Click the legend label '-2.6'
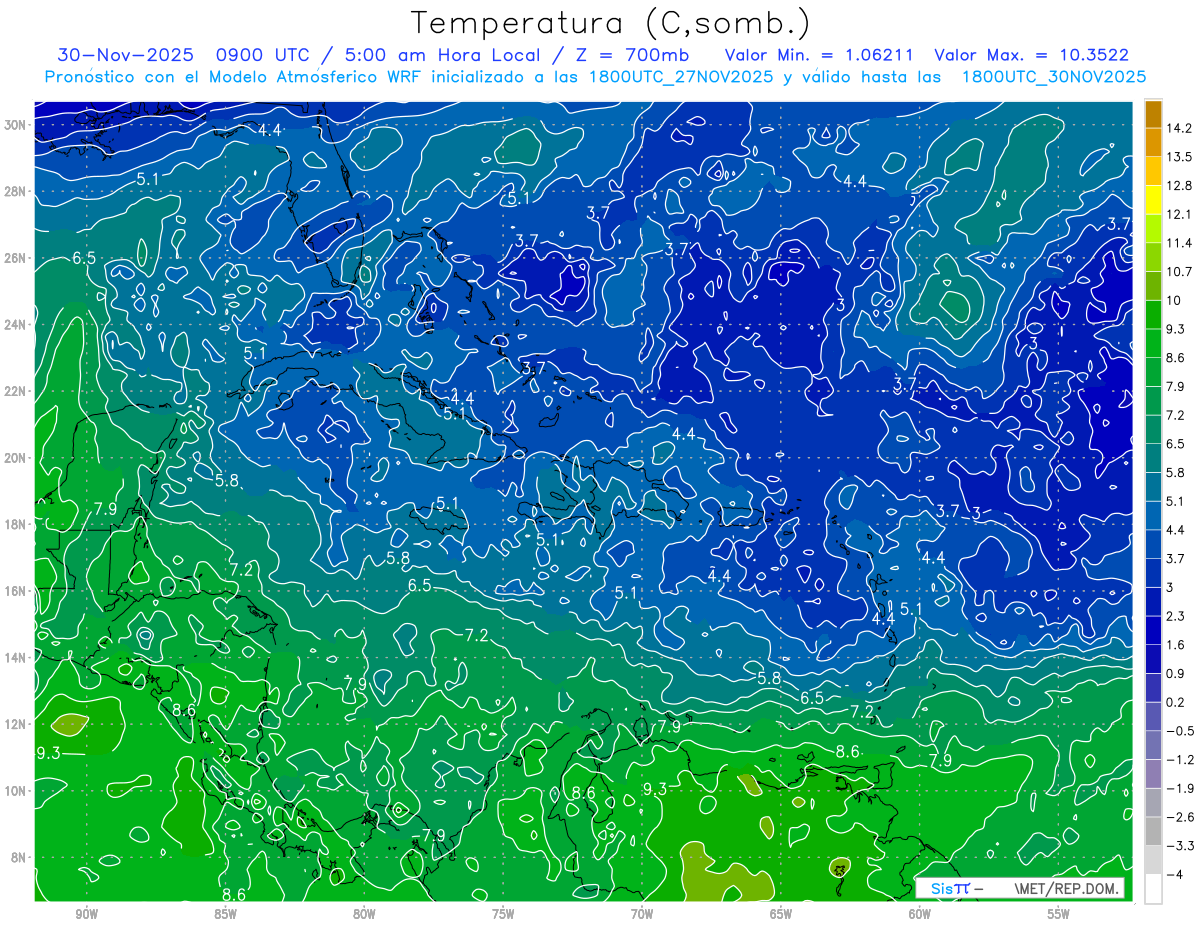 1180,817
